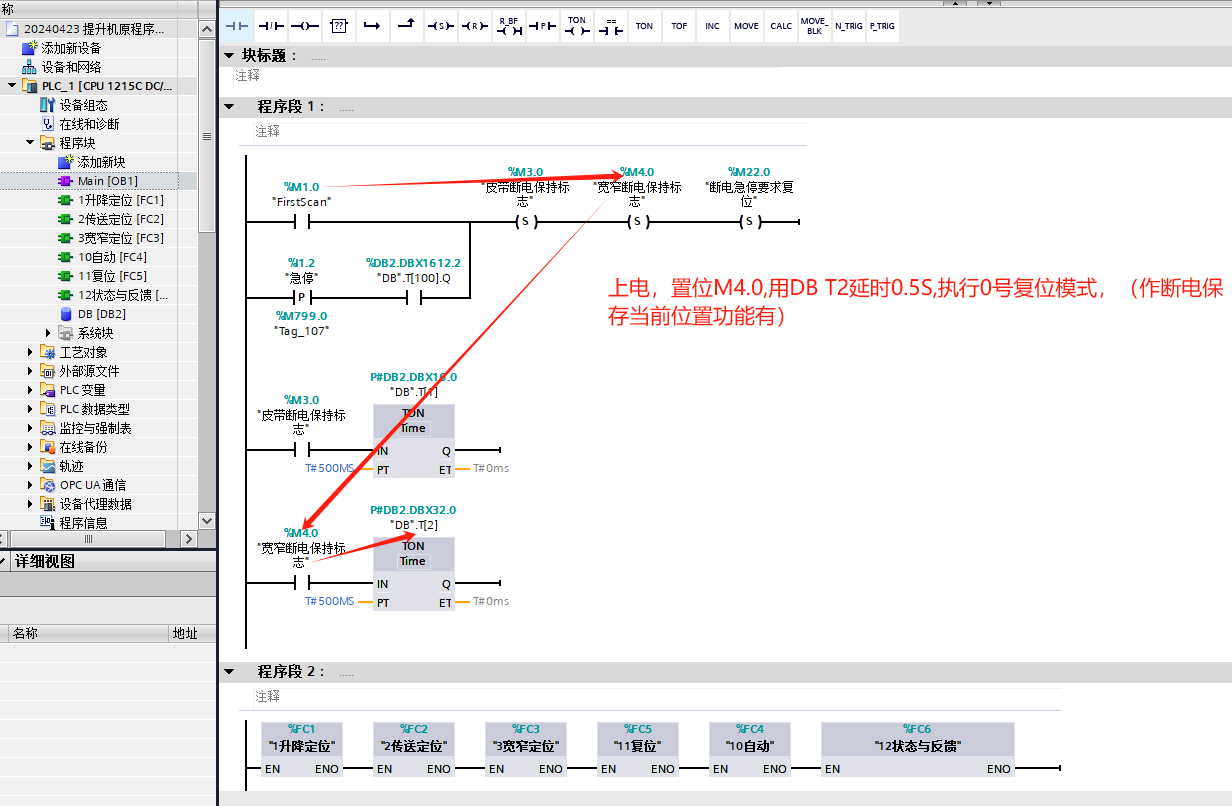Open the Main [OB1] block

point(107,181)
